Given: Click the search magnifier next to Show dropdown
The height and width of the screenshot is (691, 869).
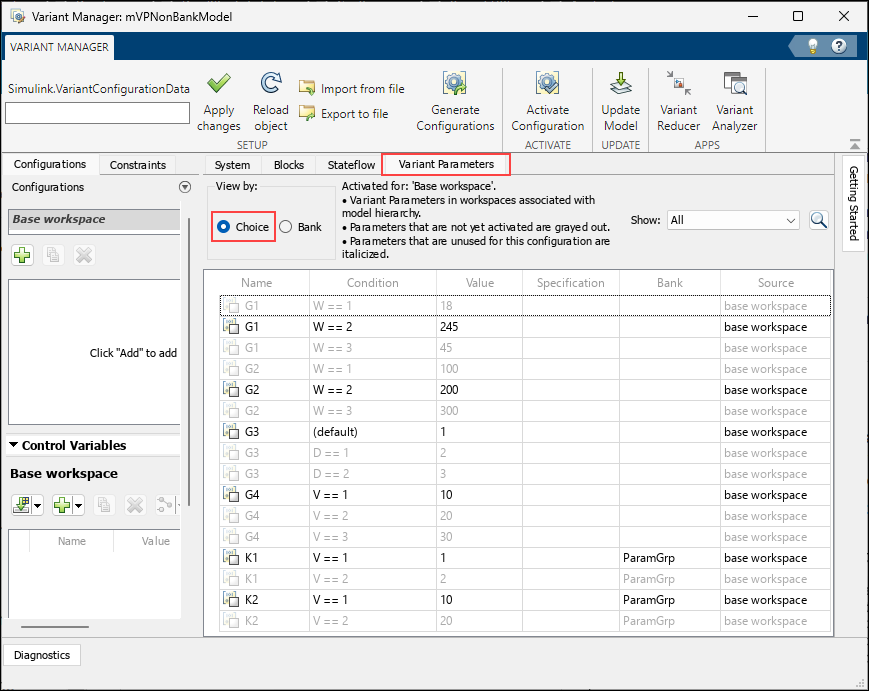Looking at the screenshot, I should (818, 220).
